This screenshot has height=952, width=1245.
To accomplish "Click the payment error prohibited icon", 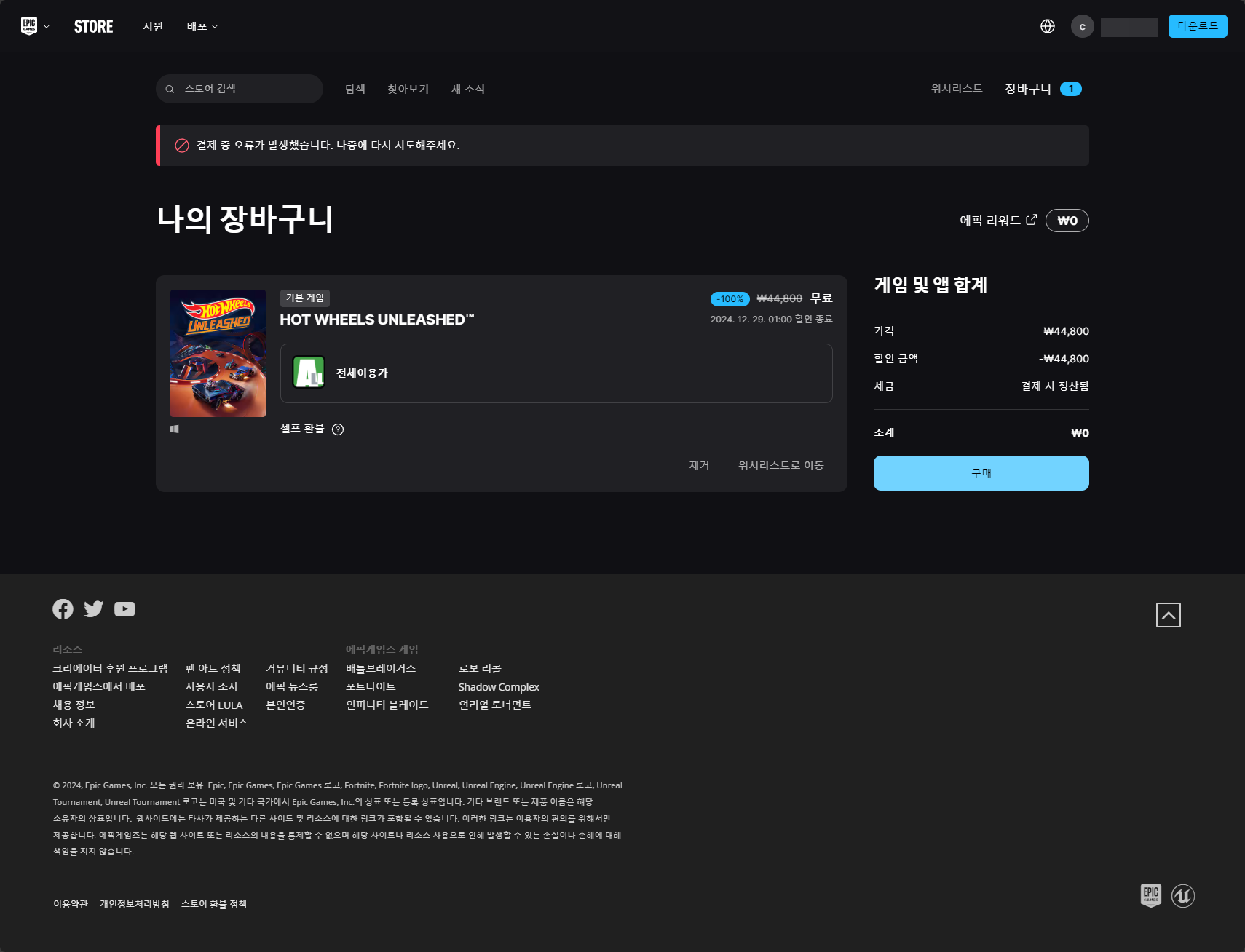I will (x=182, y=146).
